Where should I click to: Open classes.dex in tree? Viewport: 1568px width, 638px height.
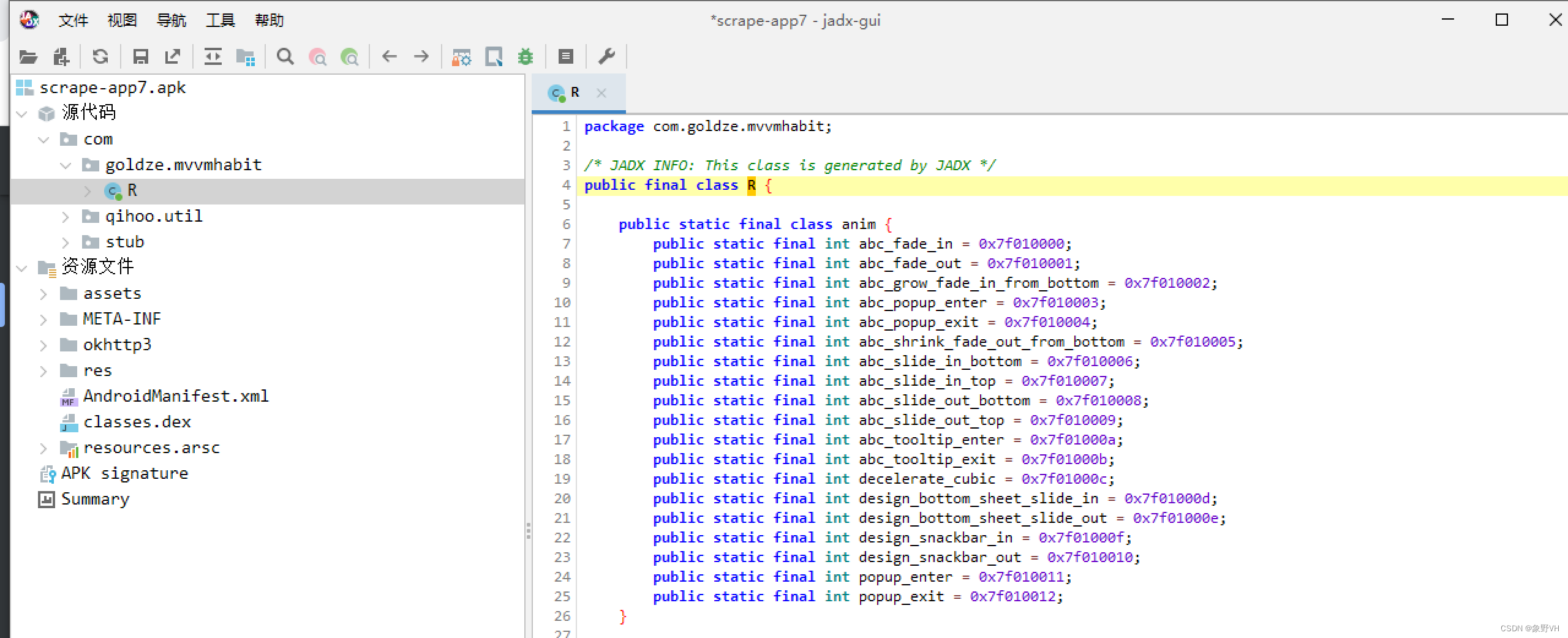[137, 422]
